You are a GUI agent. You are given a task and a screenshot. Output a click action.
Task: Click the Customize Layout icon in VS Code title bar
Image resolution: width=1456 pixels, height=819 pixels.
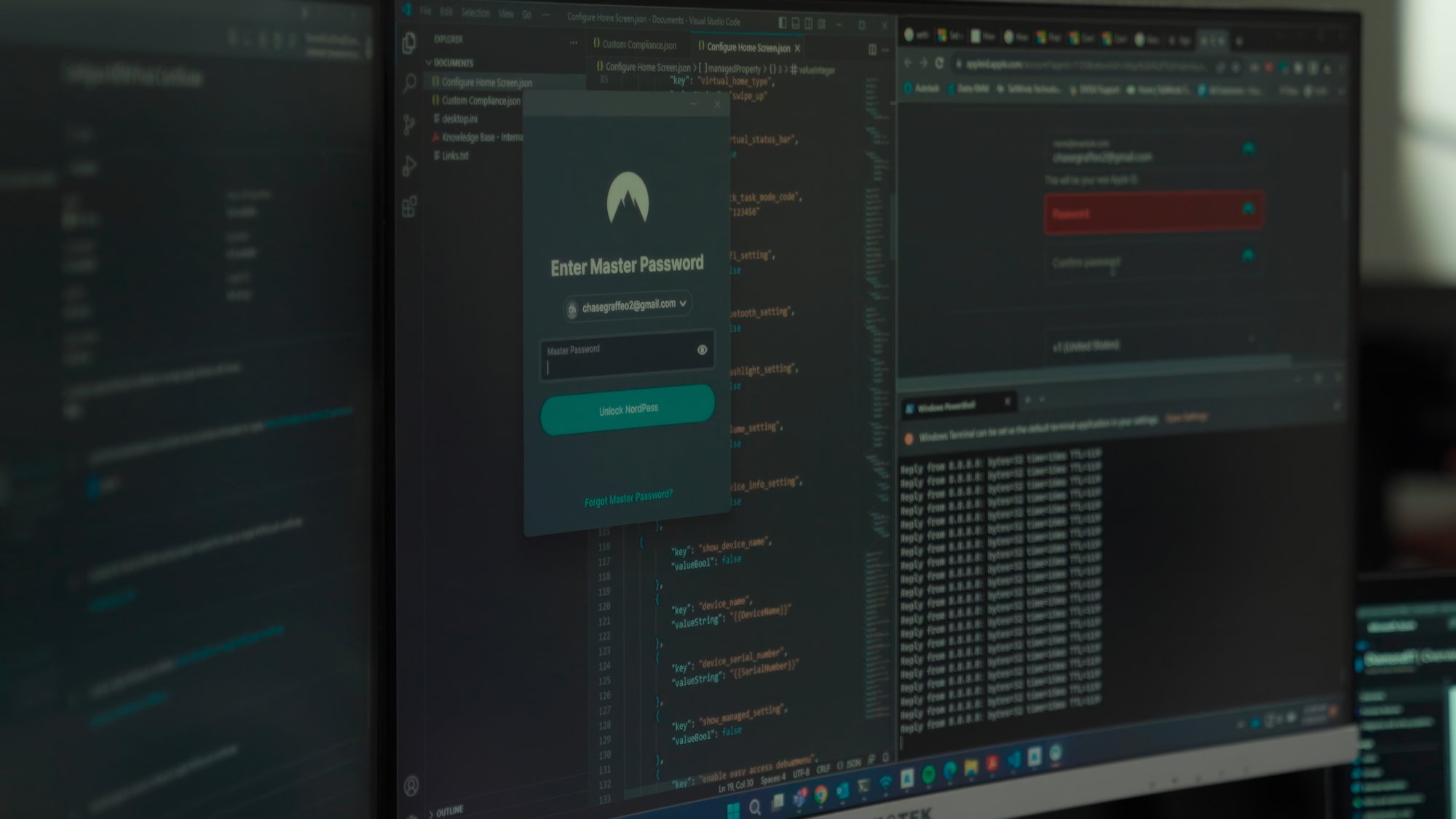(821, 24)
